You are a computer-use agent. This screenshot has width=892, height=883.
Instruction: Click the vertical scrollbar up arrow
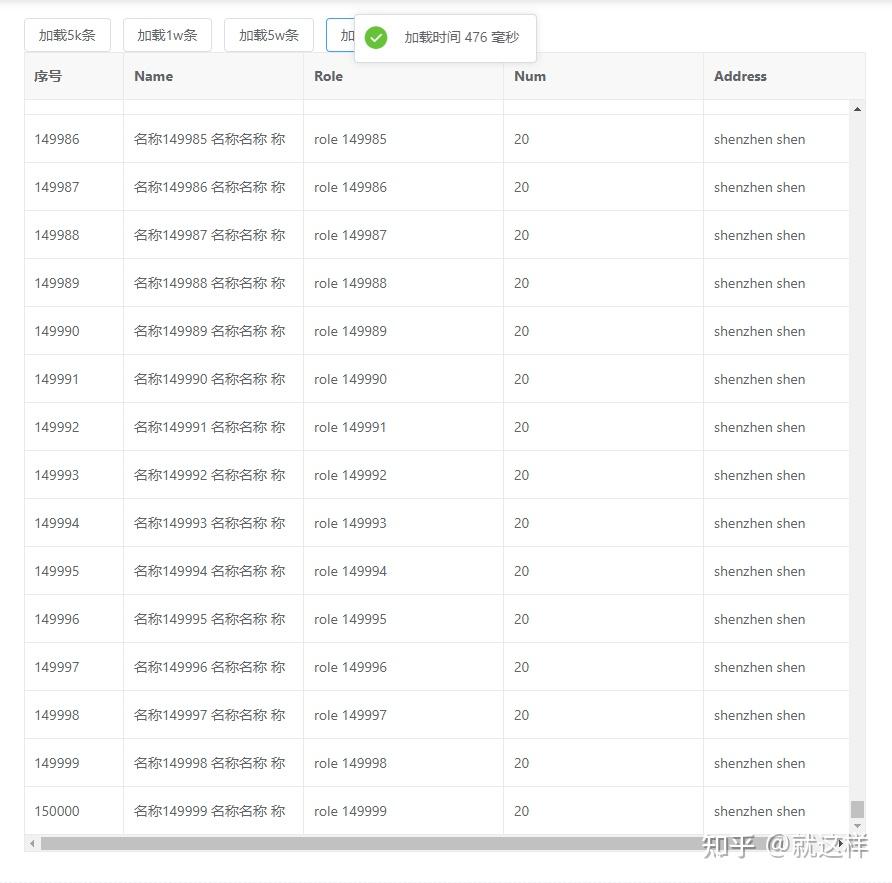point(857,110)
